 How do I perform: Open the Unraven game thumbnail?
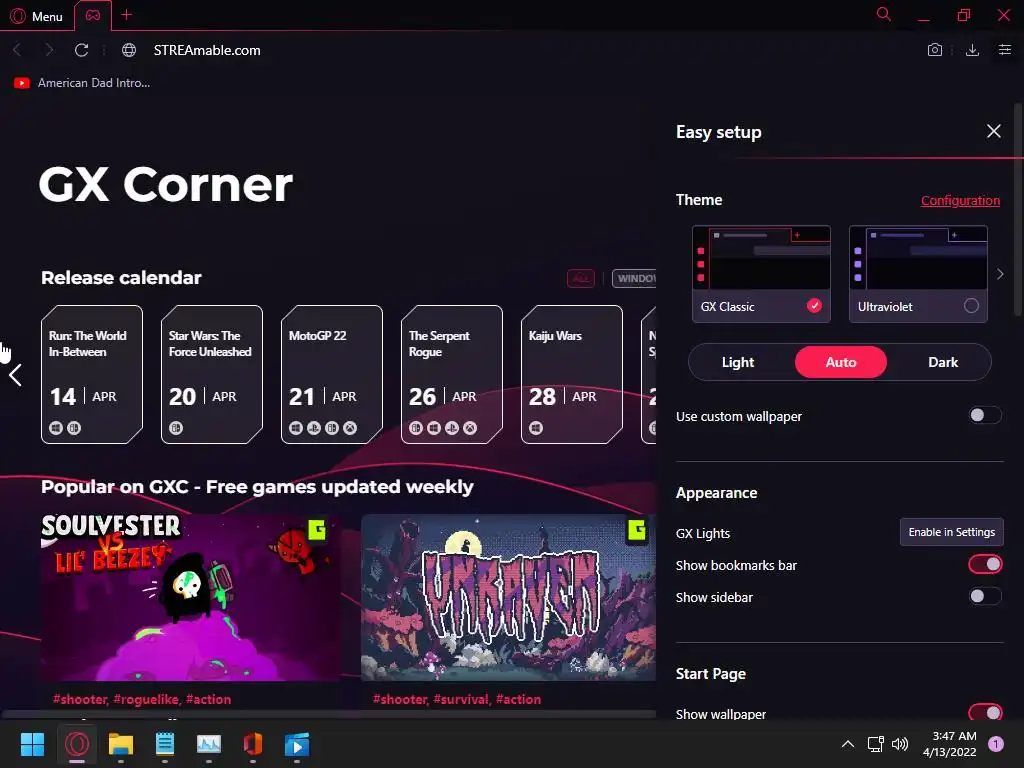point(509,598)
